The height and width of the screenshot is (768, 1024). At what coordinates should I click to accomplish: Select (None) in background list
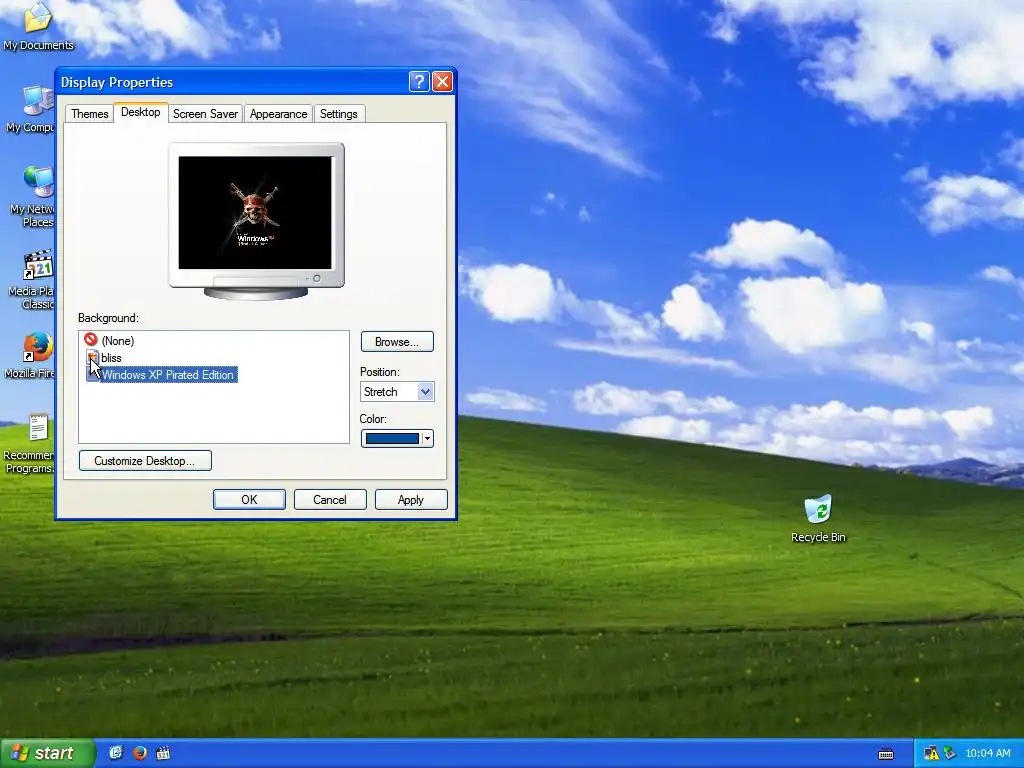tap(118, 341)
